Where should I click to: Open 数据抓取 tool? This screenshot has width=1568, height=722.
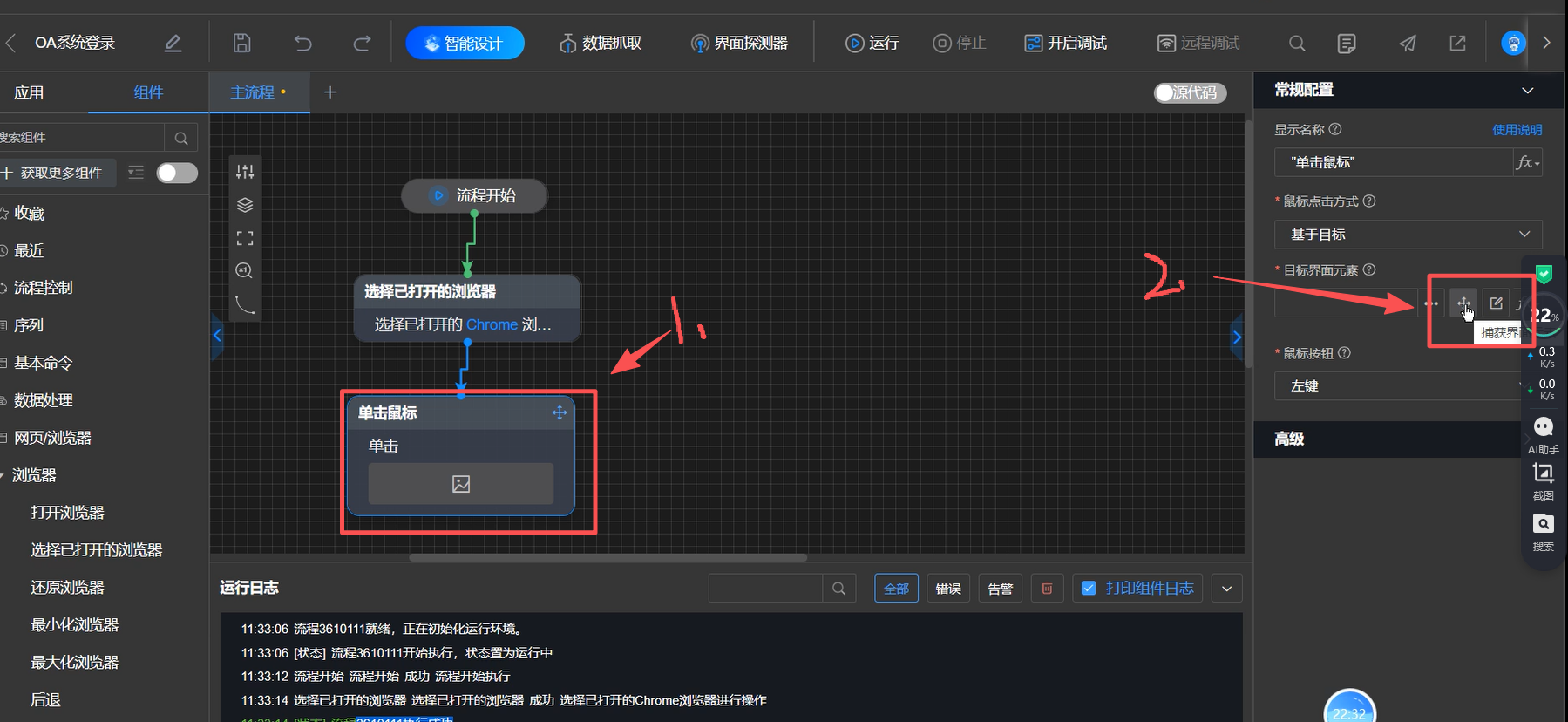(601, 43)
